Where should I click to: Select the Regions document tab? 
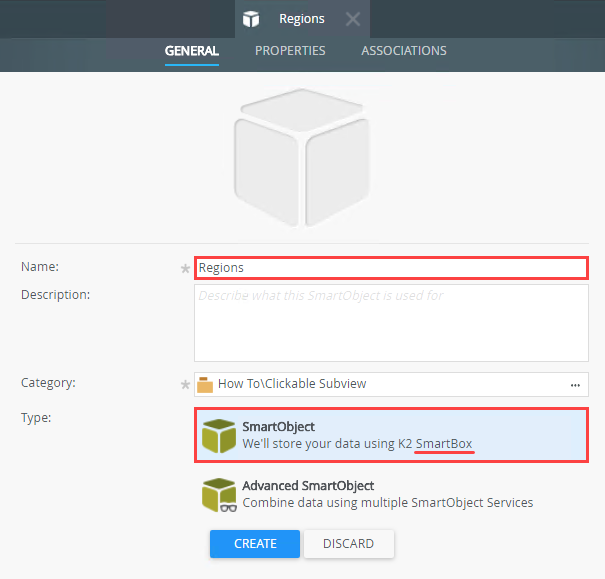[302, 19]
